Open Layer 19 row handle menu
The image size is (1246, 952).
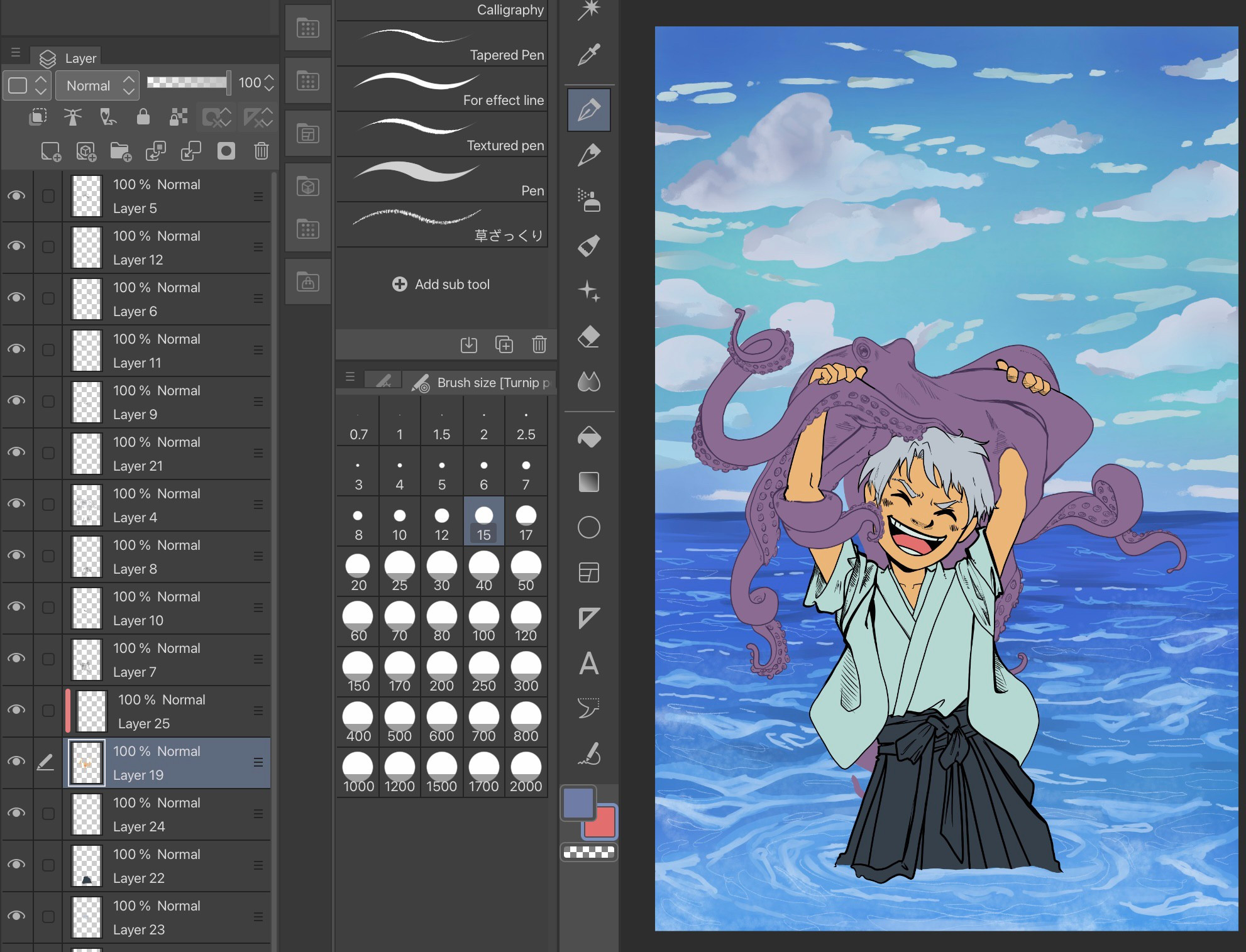258,762
